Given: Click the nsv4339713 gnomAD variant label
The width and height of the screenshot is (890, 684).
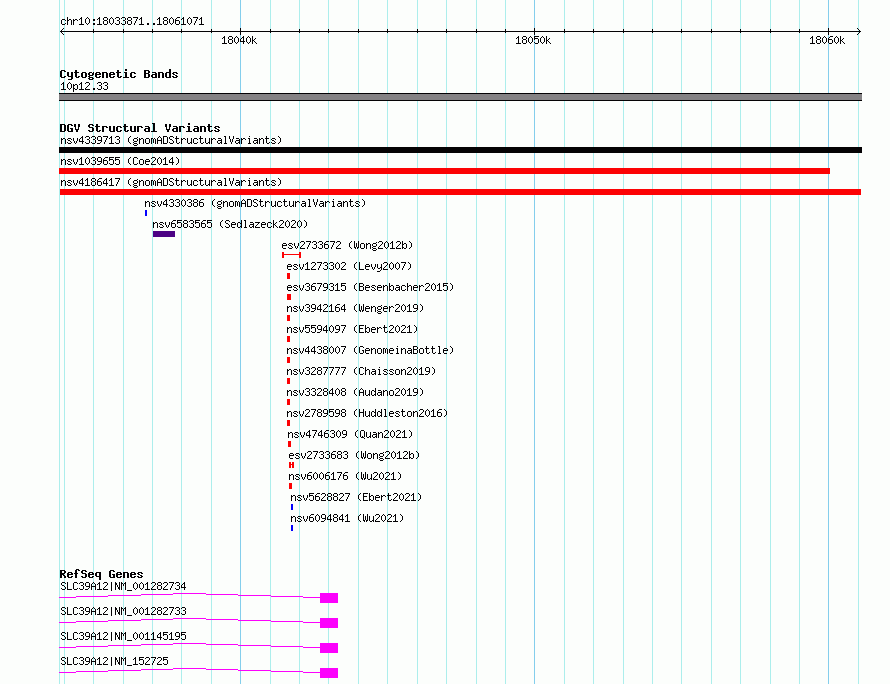Looking at the screenshot, I should 171,140.
